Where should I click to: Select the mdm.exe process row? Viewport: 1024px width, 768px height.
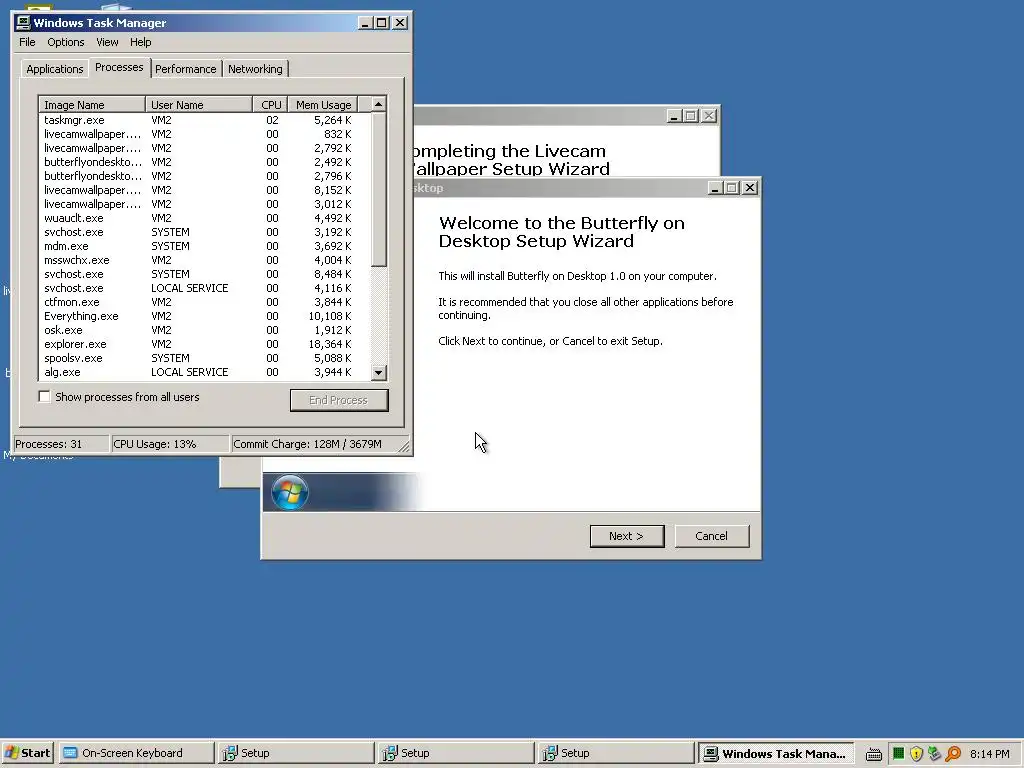pos(204,246)
